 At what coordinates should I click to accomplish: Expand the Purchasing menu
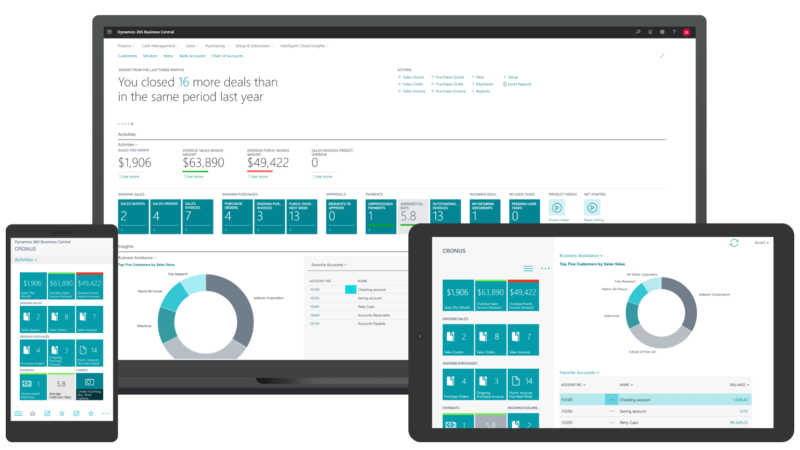point(217,46)
